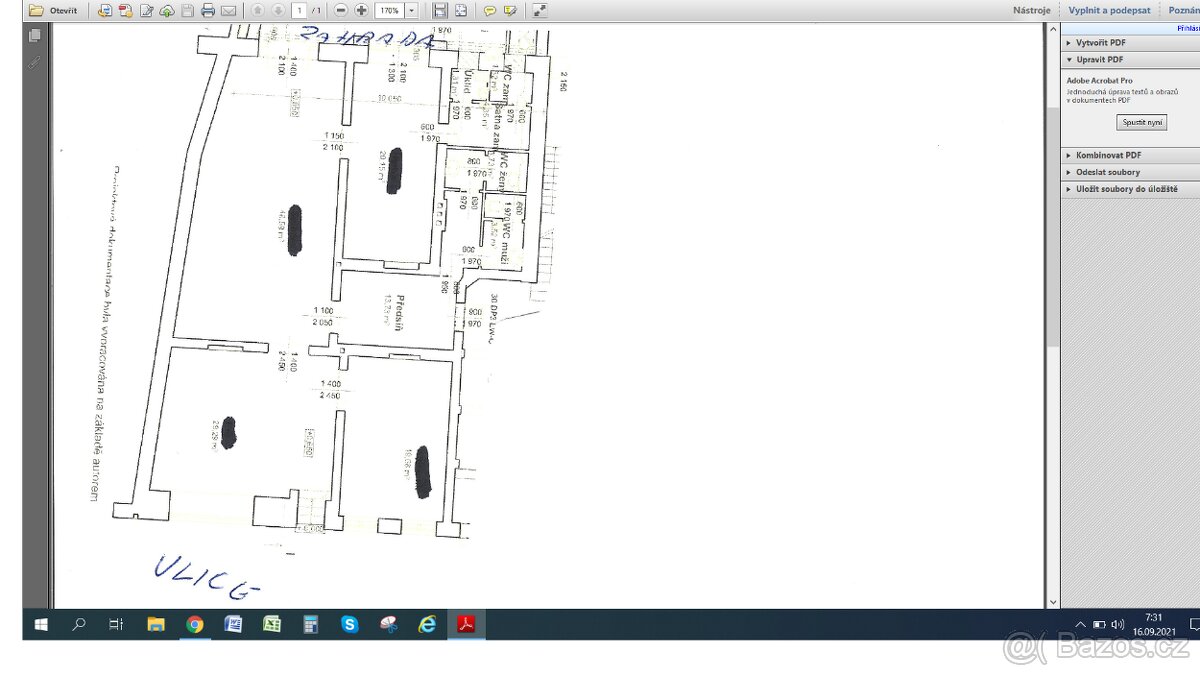Image resolution: width=1200 pixels, height=675 pixels.
Task: Select the highlight text tool icon
Action: (x=511, y=11)
